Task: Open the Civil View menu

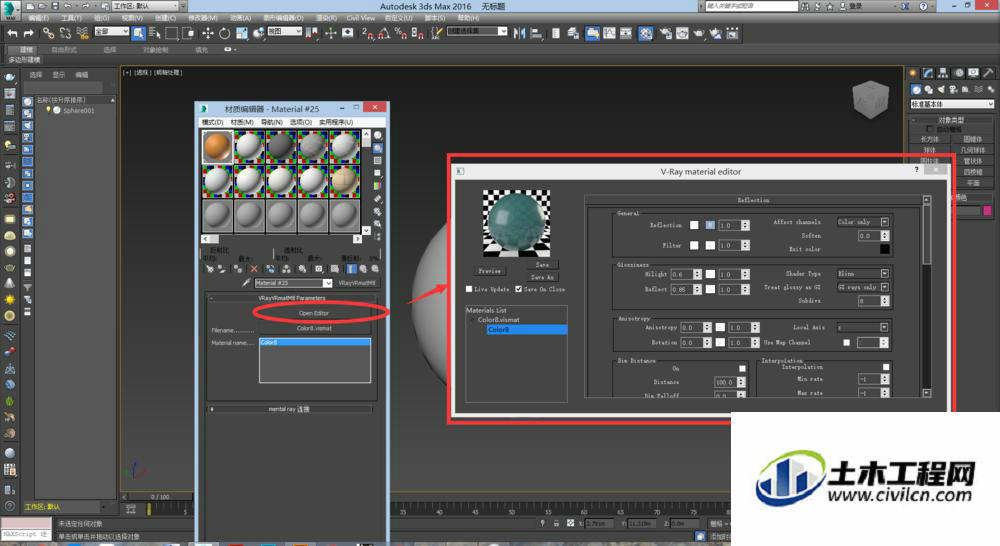Action: [x=360, y=18]
